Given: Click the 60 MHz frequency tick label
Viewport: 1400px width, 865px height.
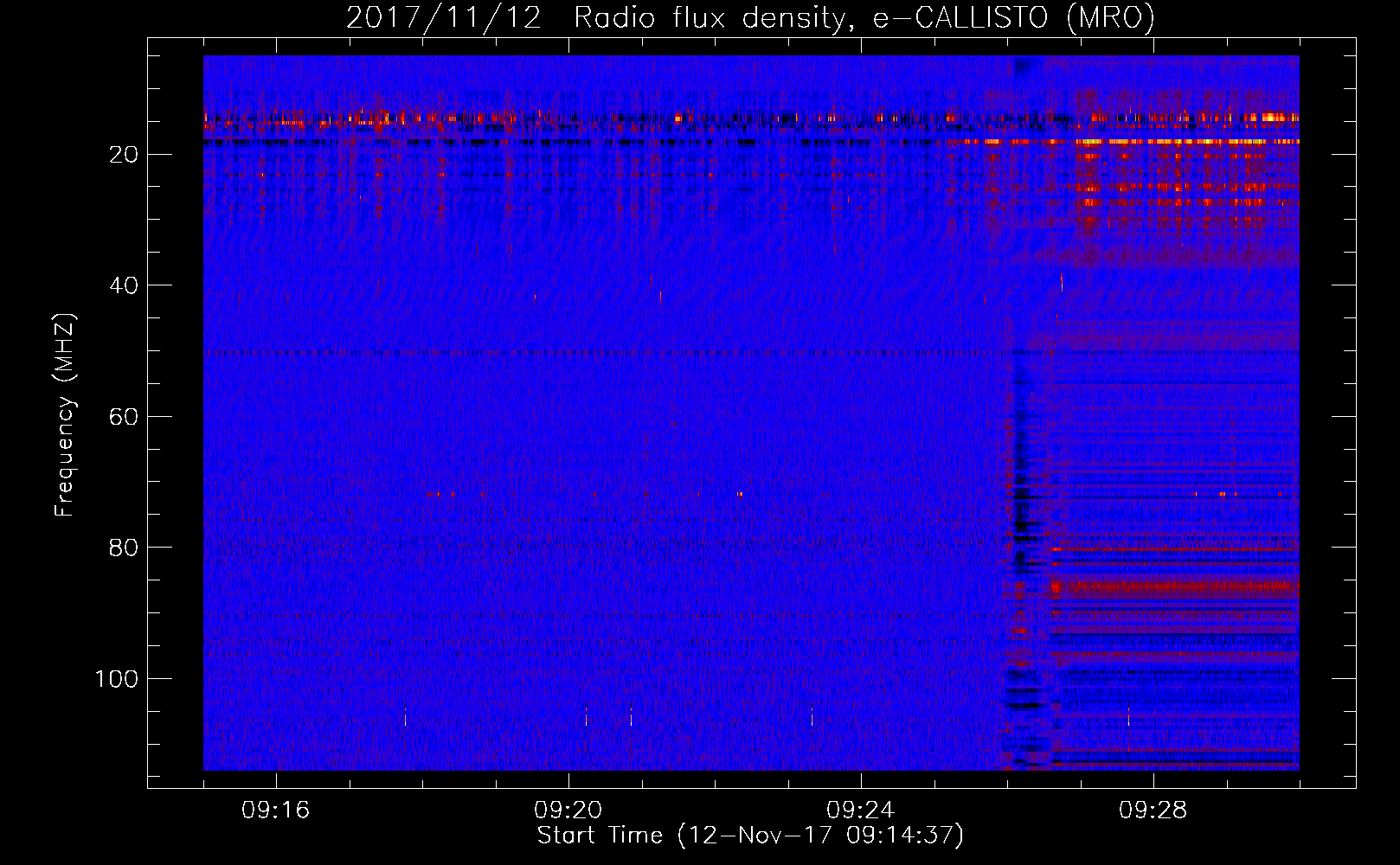Looking at the screenshot, I should coord(125,417).
